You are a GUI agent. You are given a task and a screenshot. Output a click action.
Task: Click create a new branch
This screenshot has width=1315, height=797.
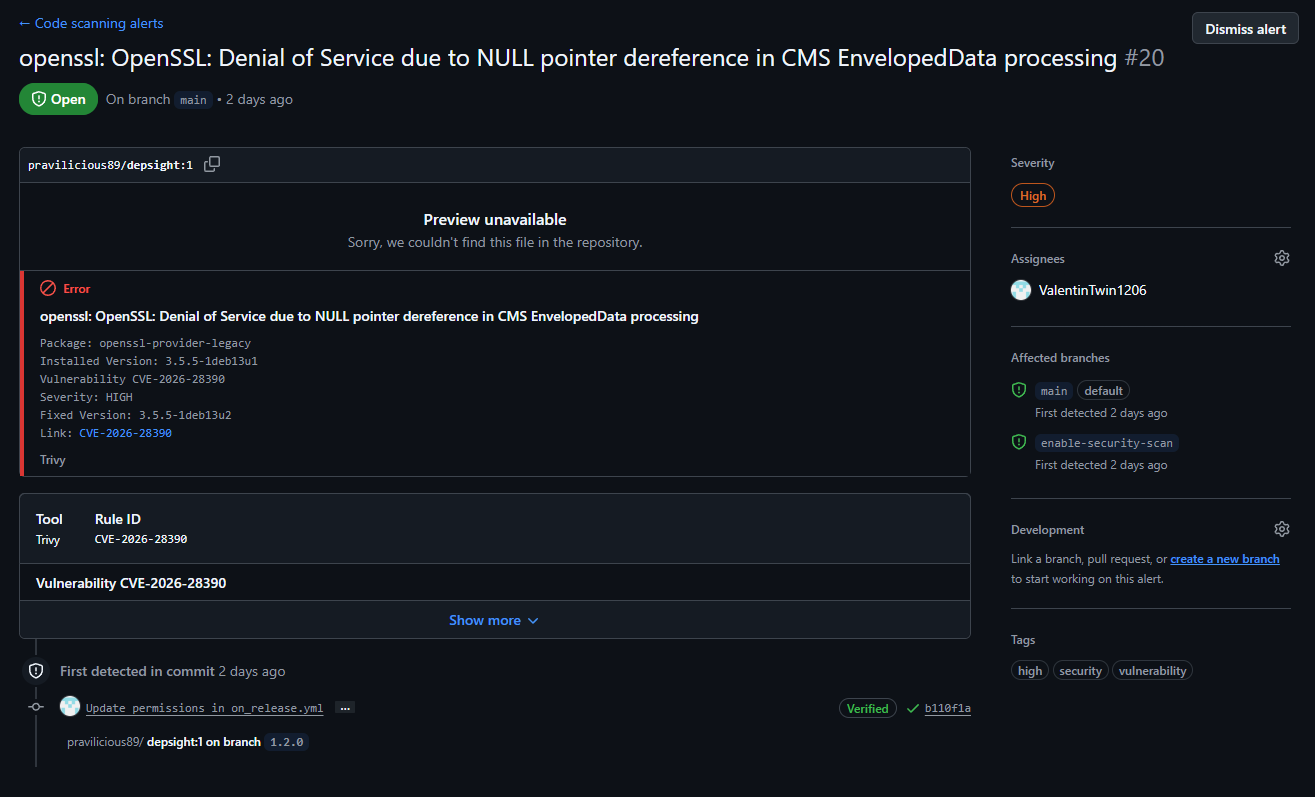pos(1224,558)
